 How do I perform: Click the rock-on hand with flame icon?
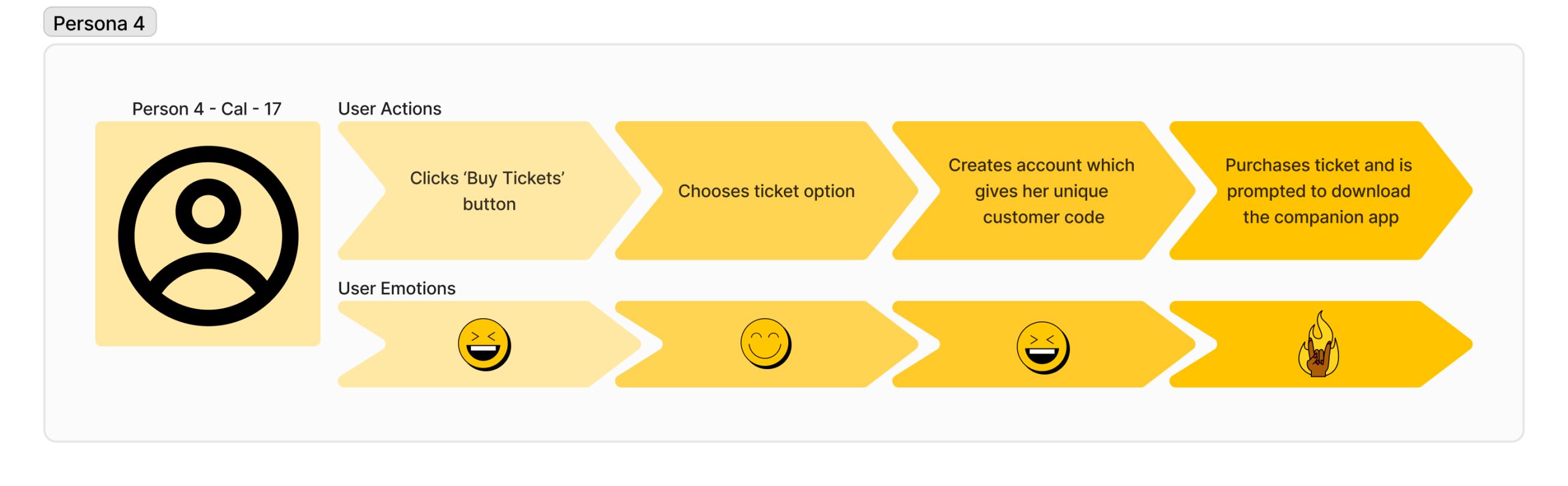point(1319,346)
